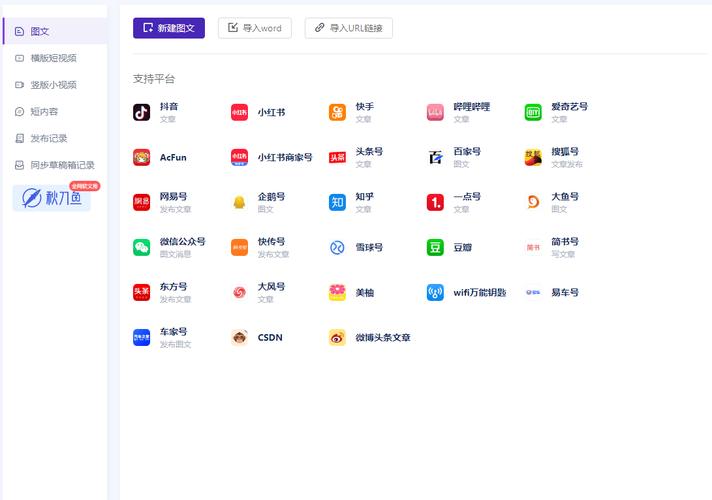Click the 微博头条文章 Weibo icon
This screenshot has width=712, height=500.
[337, 337]
